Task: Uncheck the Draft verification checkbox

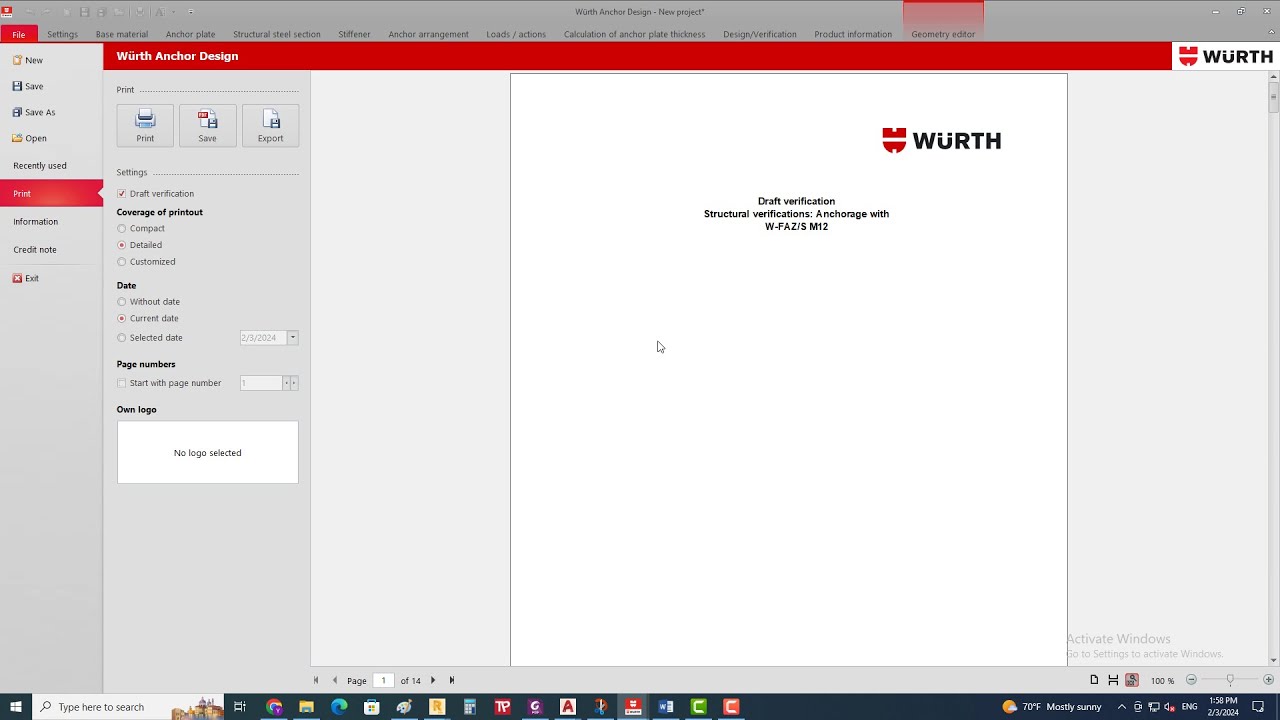Action: [122, 194]
